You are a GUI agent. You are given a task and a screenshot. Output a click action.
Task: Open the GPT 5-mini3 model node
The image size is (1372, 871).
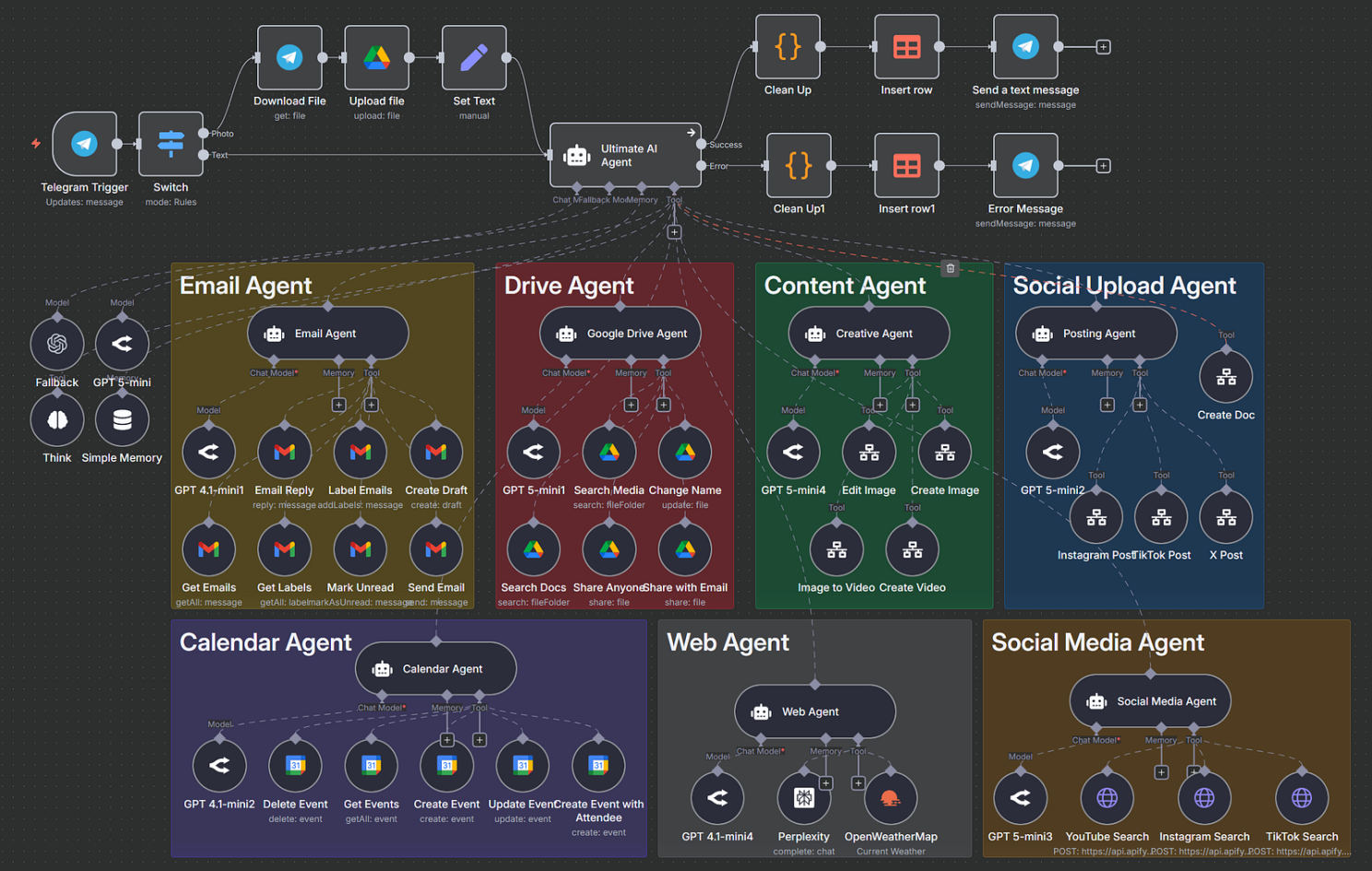1021,798
